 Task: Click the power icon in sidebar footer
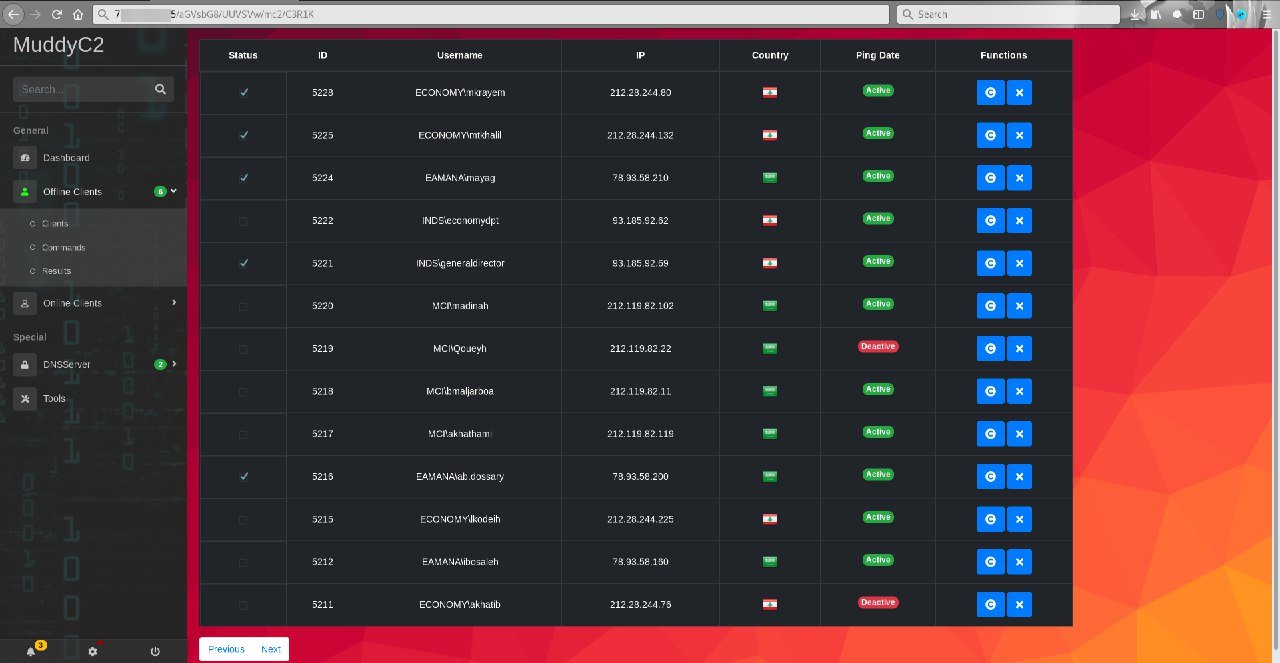(155, 651)
